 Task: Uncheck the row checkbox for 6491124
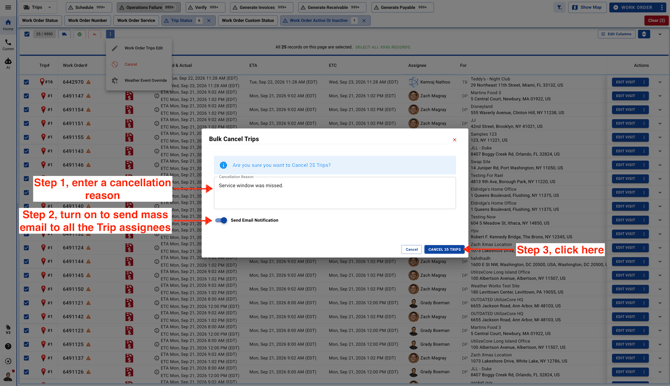pos(26,248)
